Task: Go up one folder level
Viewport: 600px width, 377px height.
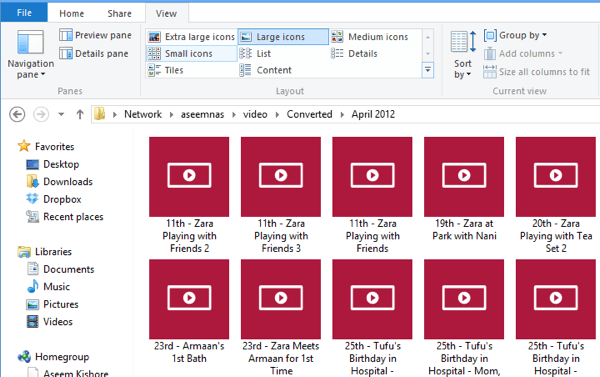Action: click(80, 114)
